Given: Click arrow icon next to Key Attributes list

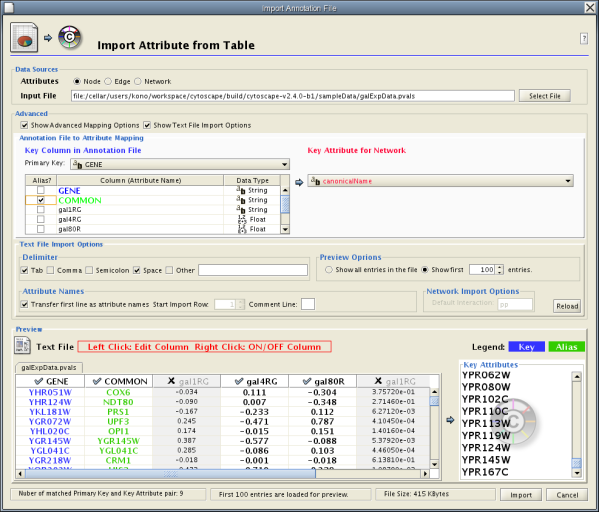Looking at the screenshot, I should [450, 420].
